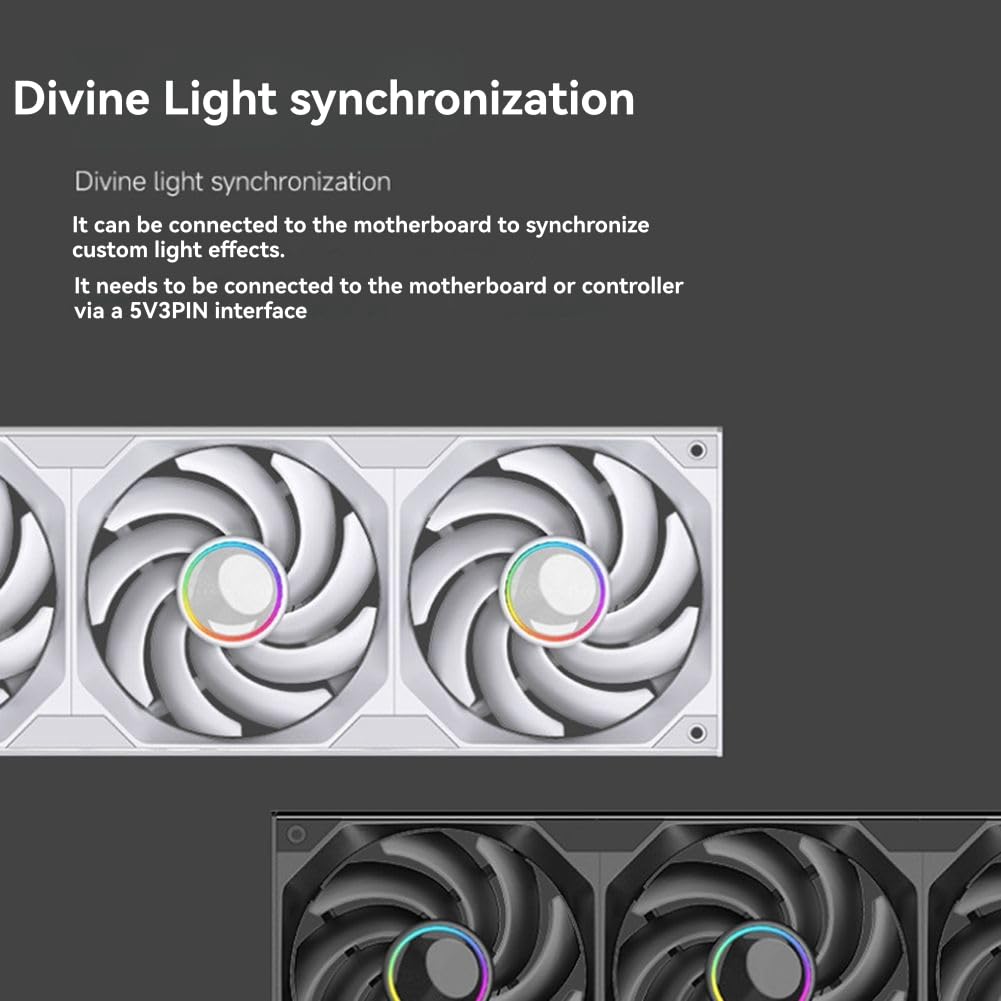Click the text 'It can be connected to the motherboard'
The image size is (1001, 1001).
point(282,225)
